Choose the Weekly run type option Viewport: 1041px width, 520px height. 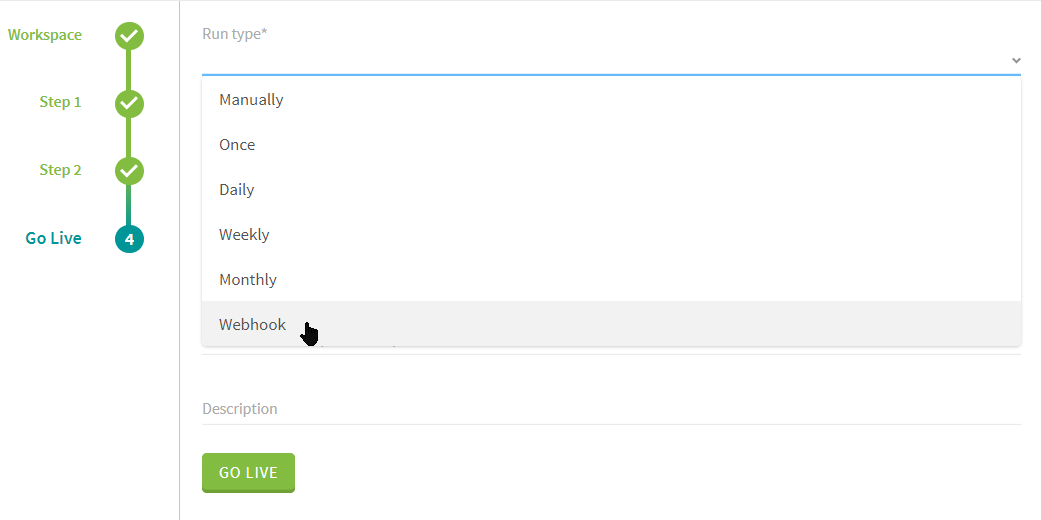pos(244,235)
